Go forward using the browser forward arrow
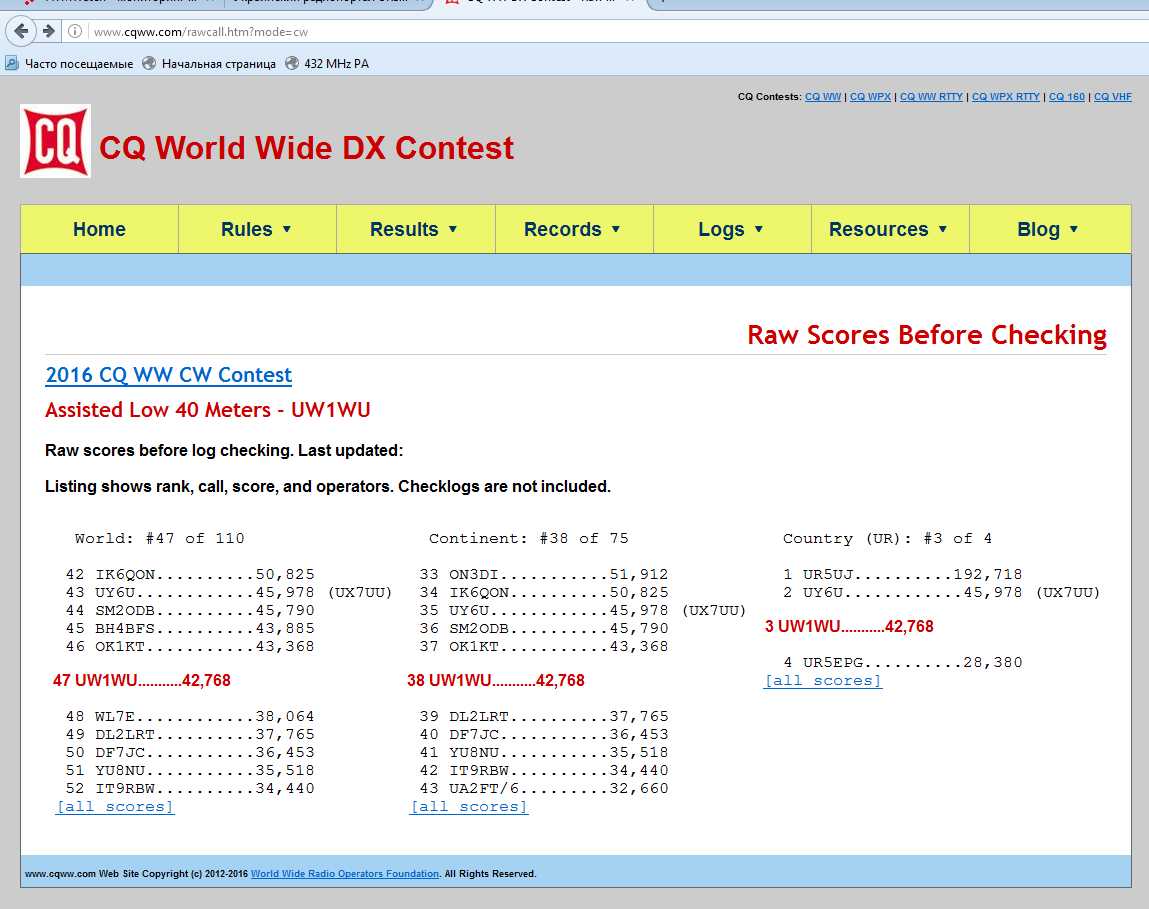1149x909 pixels. 48,32
